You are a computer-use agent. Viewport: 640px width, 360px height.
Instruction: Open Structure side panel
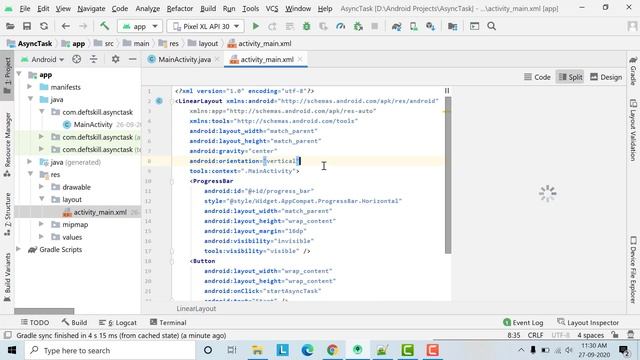coord(7,214)
